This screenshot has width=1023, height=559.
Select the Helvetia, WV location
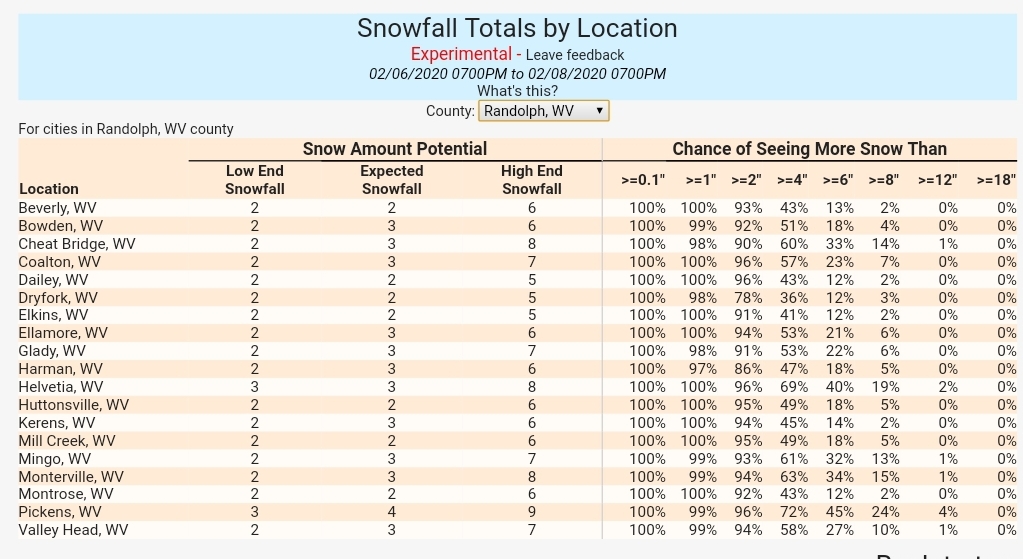pos(61,387)
